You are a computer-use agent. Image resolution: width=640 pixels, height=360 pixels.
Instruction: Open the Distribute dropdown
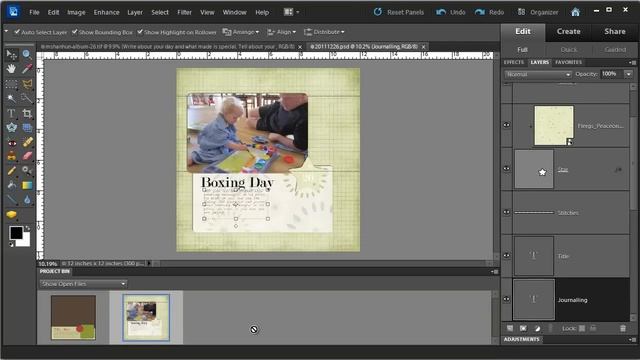point(324,32)
